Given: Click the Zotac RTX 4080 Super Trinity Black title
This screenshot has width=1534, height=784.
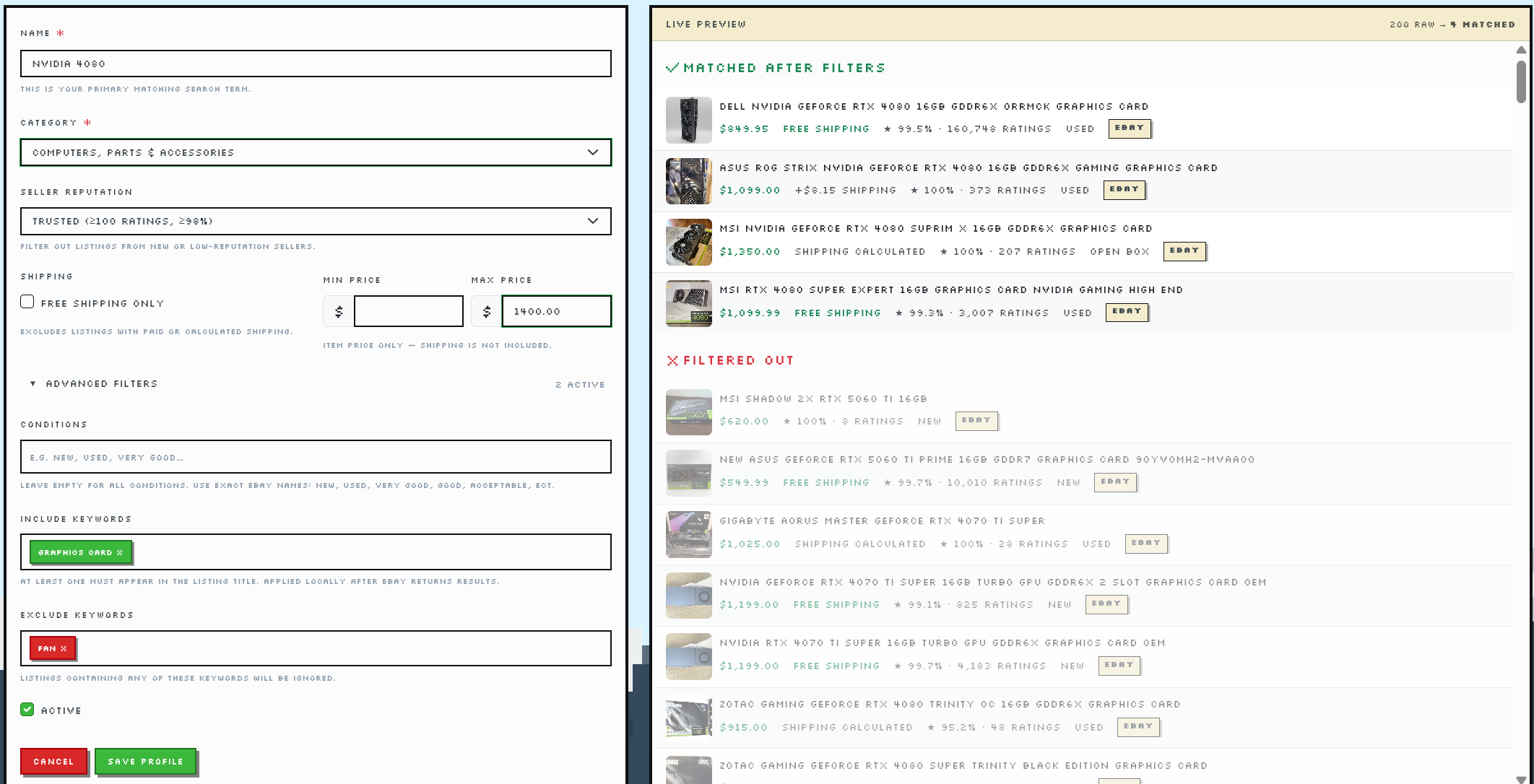Looking at the screenshot, I should coord(963,766).
